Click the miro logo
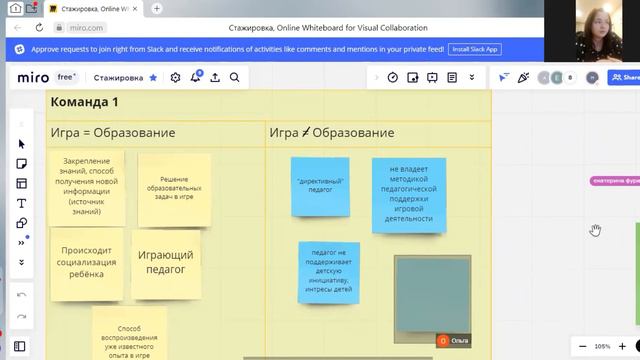Viewport: 640px width, 360px height. (x=33, y=78)
